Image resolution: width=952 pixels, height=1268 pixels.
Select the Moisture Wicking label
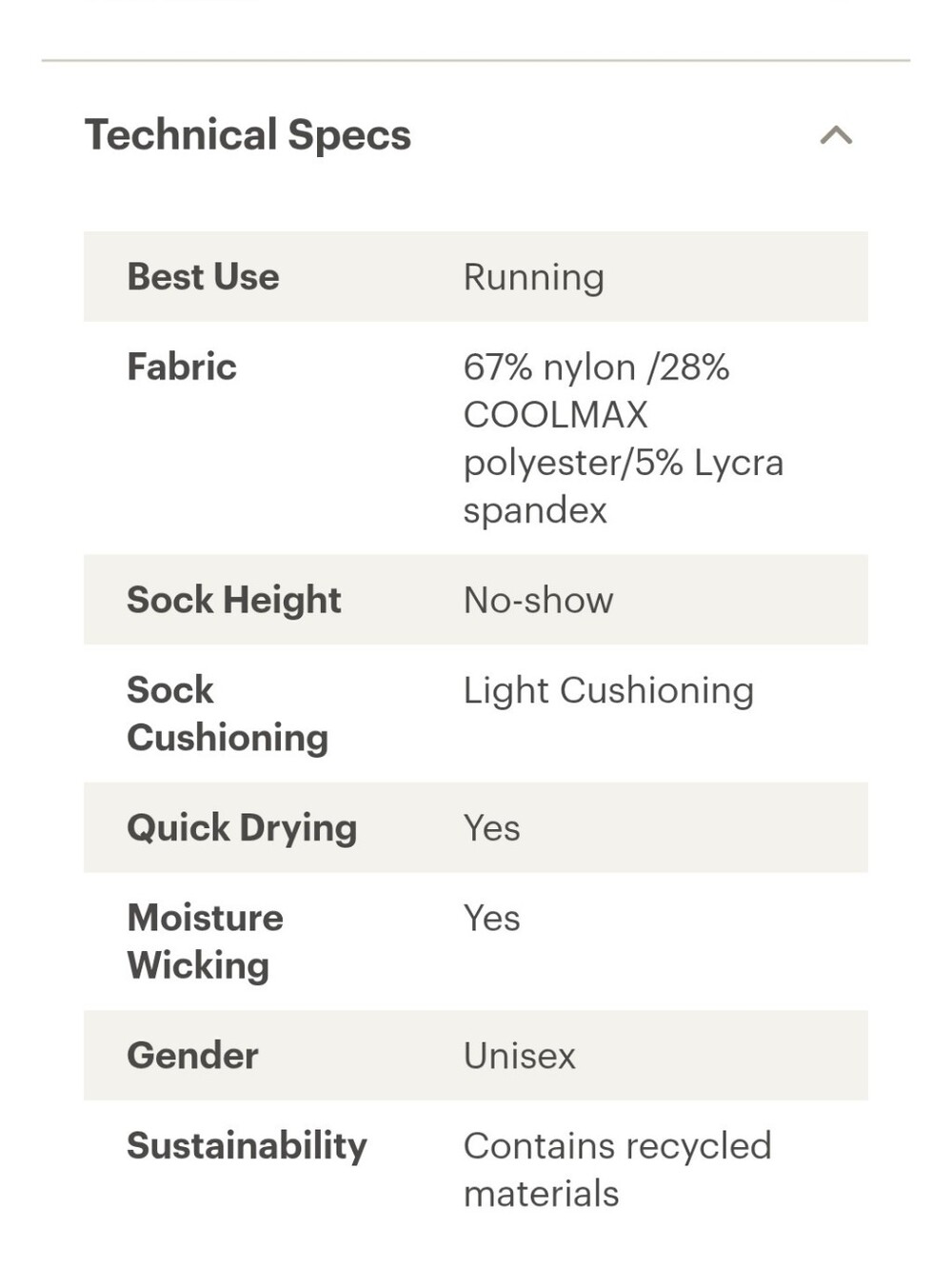tap(205, 941)
